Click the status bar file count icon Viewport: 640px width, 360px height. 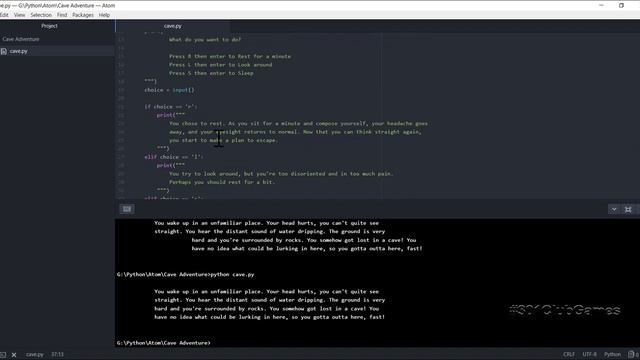(633, 354)
